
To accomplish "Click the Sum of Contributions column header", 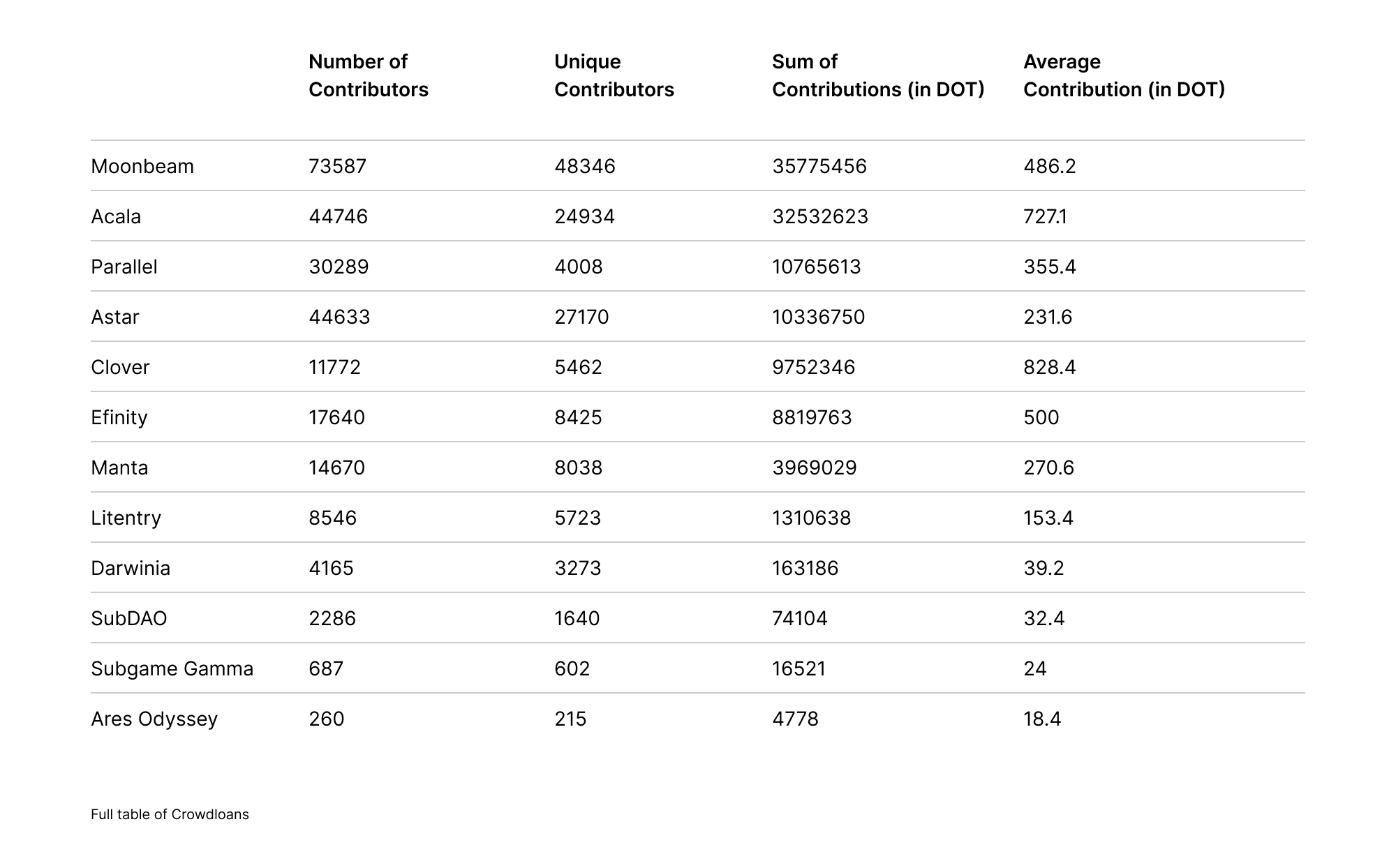I will pyautogui.click(x=877, y=75).
